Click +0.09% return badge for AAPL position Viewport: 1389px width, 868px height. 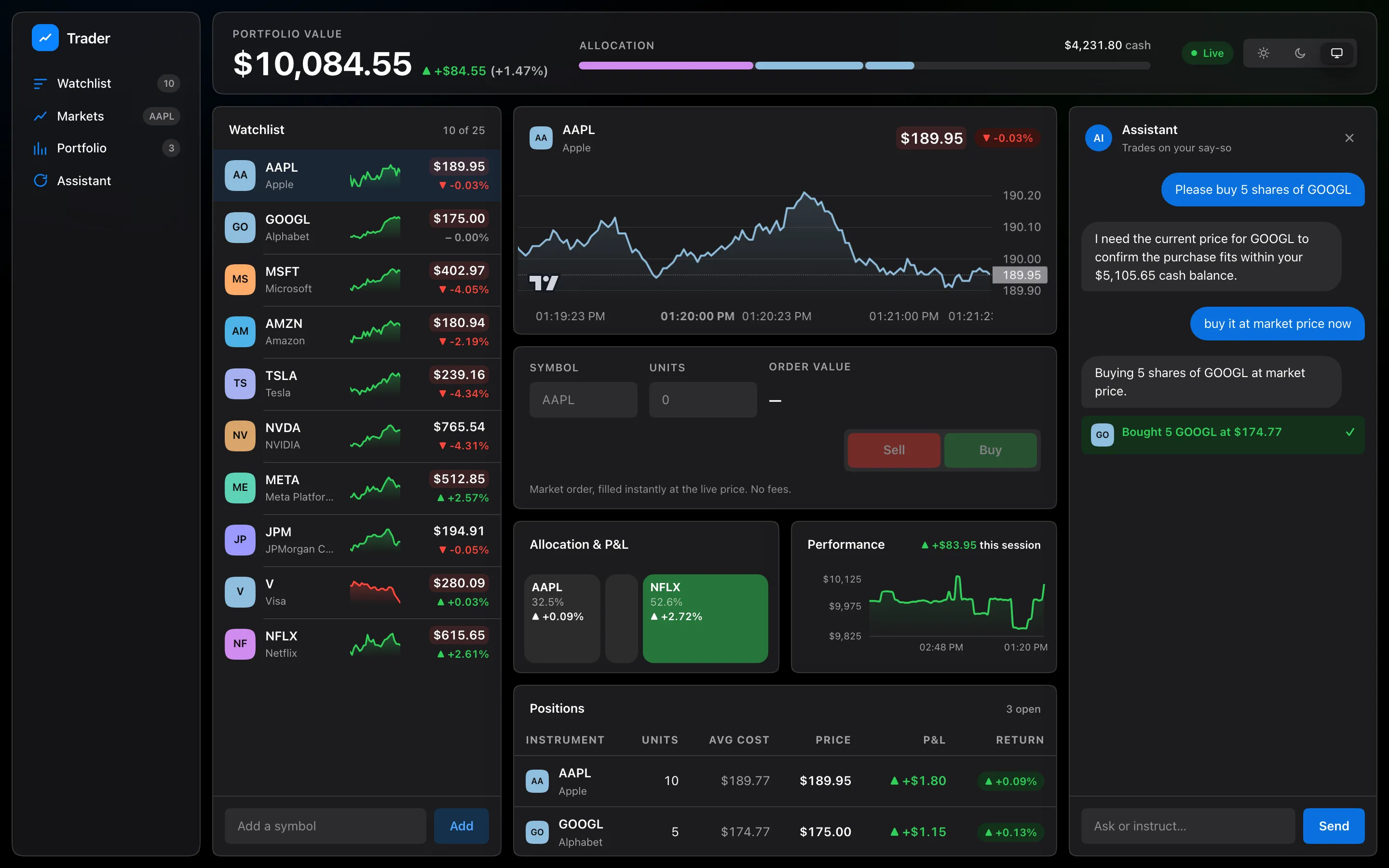pyautogui.click(x=1010, y=781)
